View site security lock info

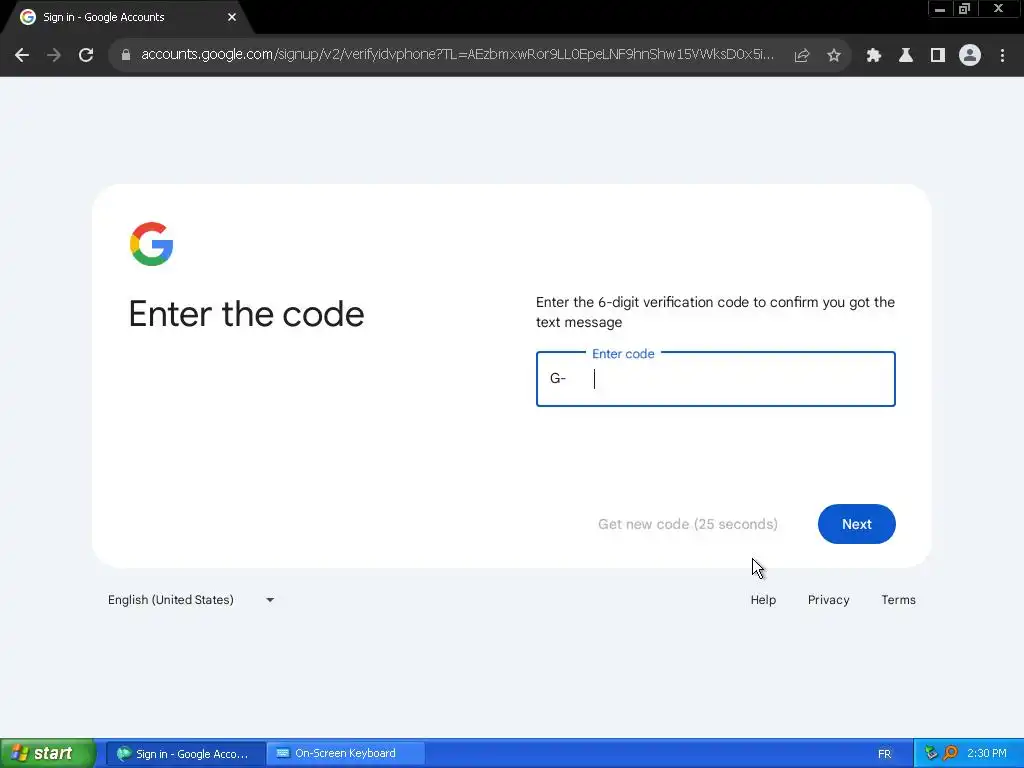click(x=126, y=55)
